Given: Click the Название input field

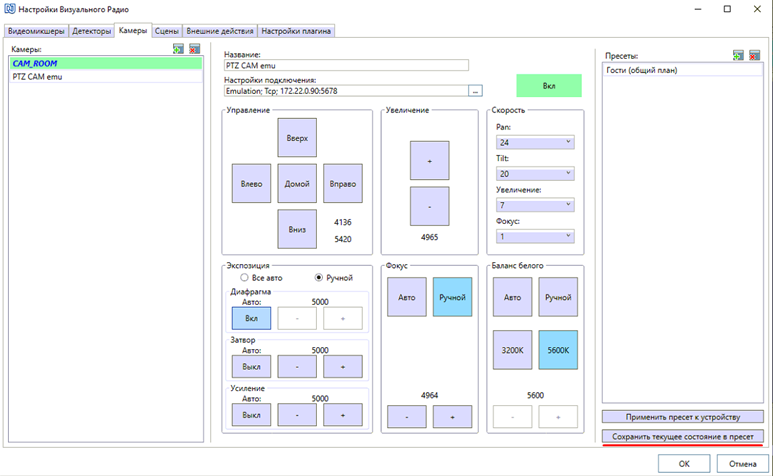Looking at the screenshot, I should [346, 66].
